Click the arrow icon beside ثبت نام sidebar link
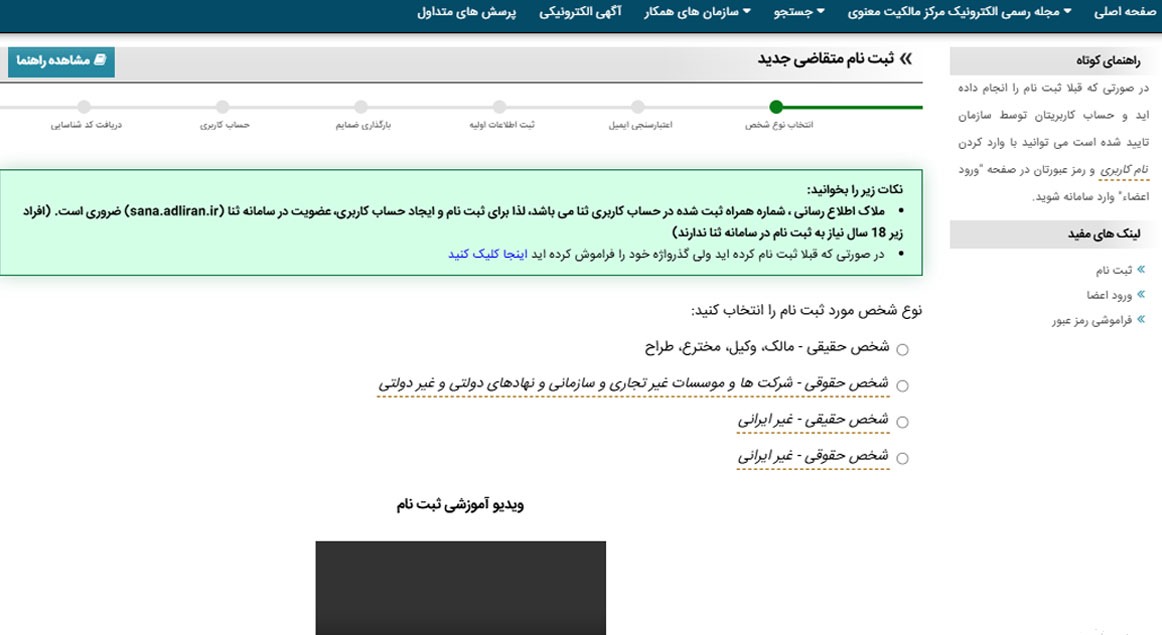Viewport: 1162px width, 635px height. point(1141,270)
